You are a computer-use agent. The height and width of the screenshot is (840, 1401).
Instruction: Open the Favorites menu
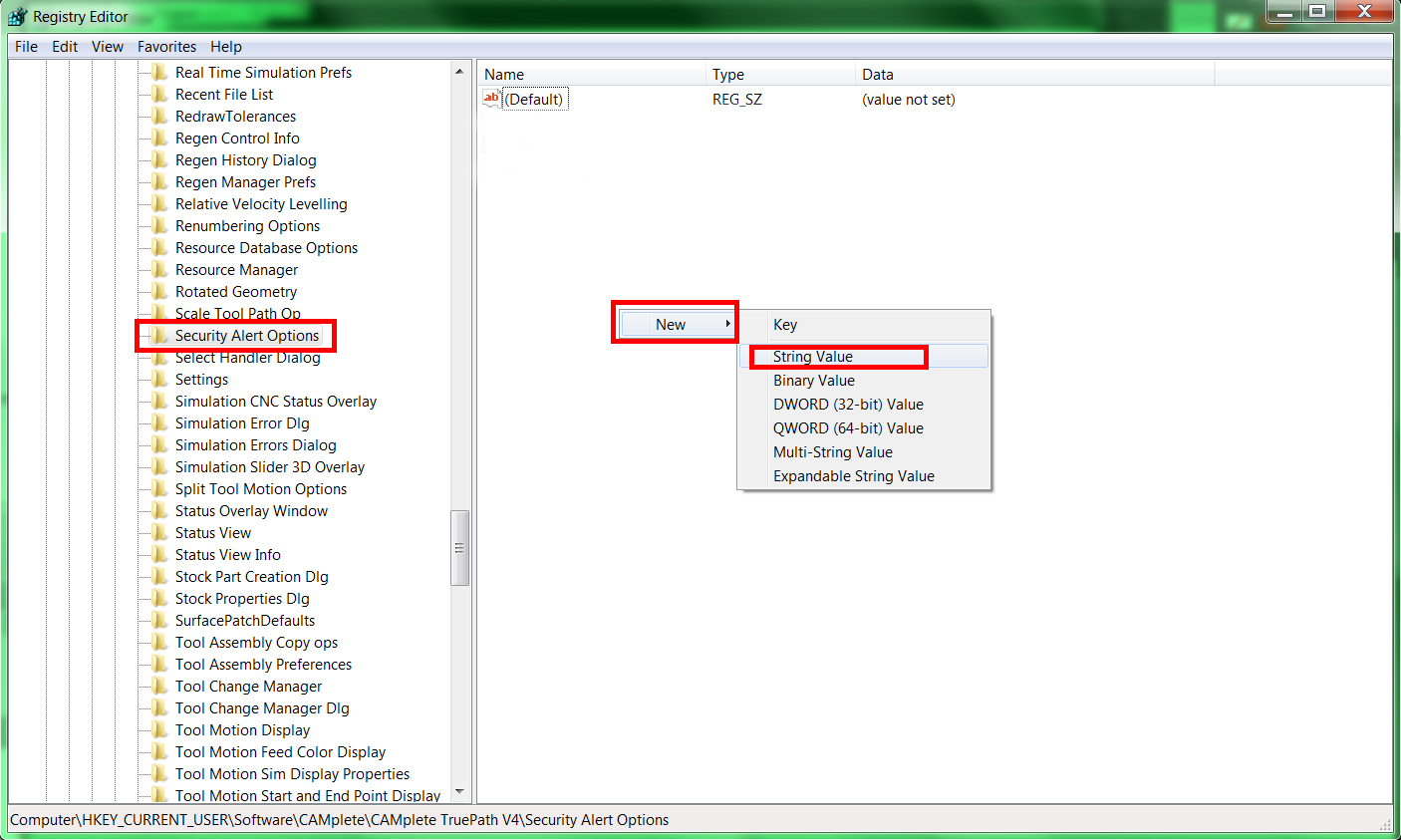click(166, 47)
